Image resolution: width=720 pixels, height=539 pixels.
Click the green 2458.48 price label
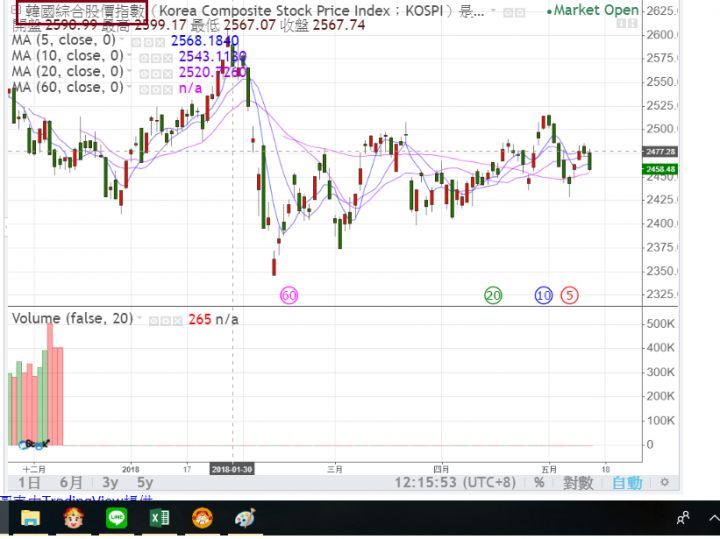click(x=659, y=169)
